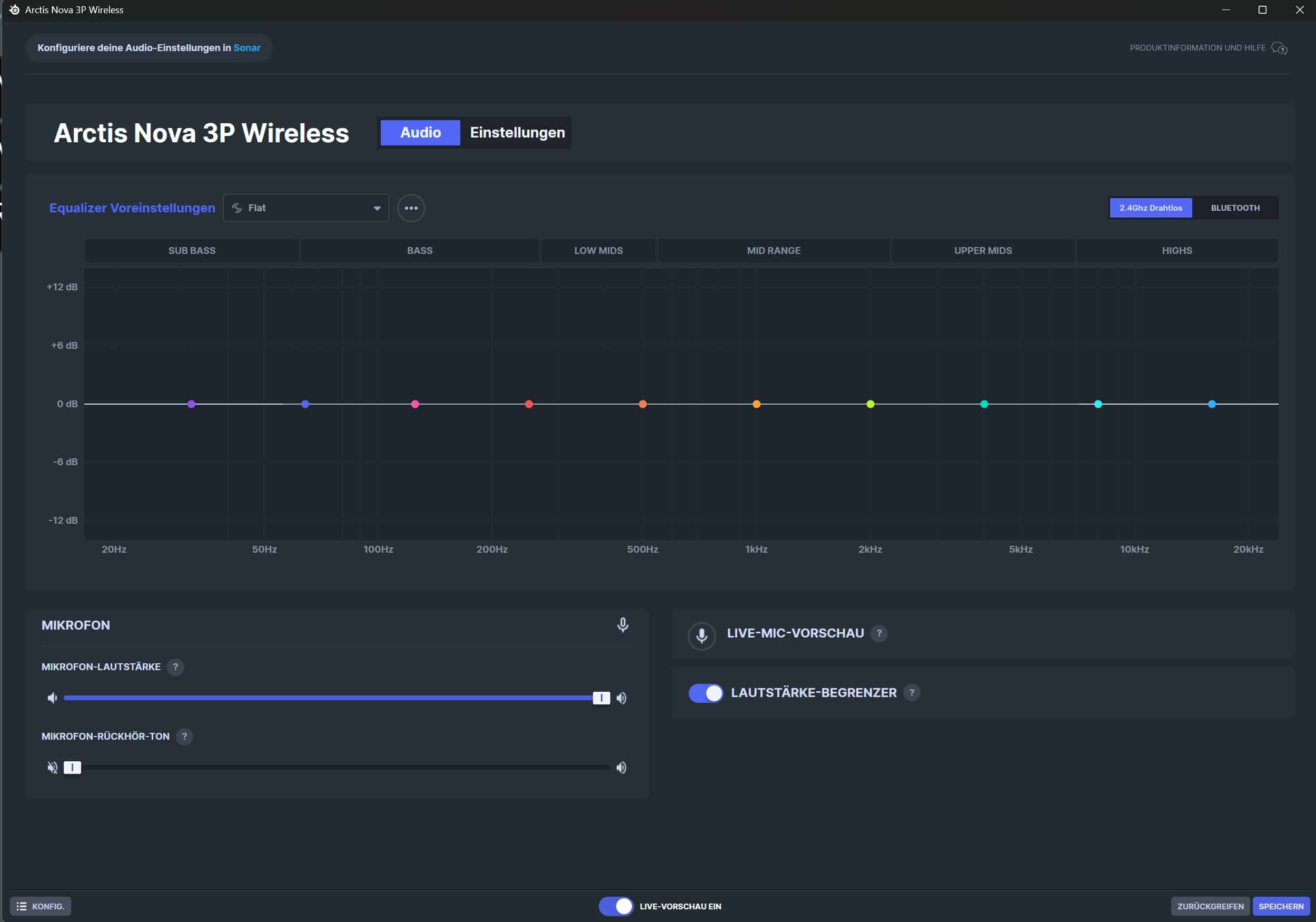Turn off the Live-Vorschau toggle

[x=616, y=907]
